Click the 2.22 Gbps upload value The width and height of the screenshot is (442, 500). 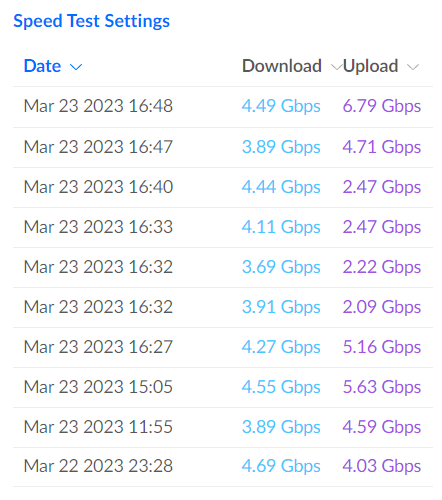coord(382,267)
